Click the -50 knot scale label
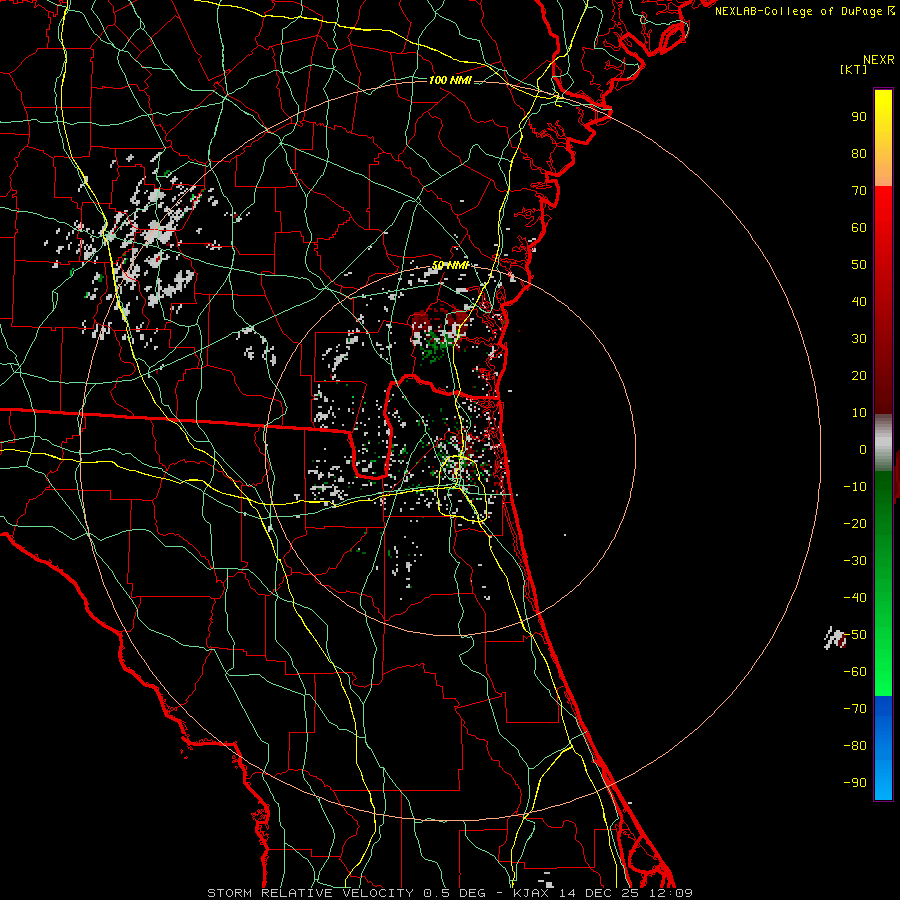Viewport: 900px width, 900px height. point(855,635)
